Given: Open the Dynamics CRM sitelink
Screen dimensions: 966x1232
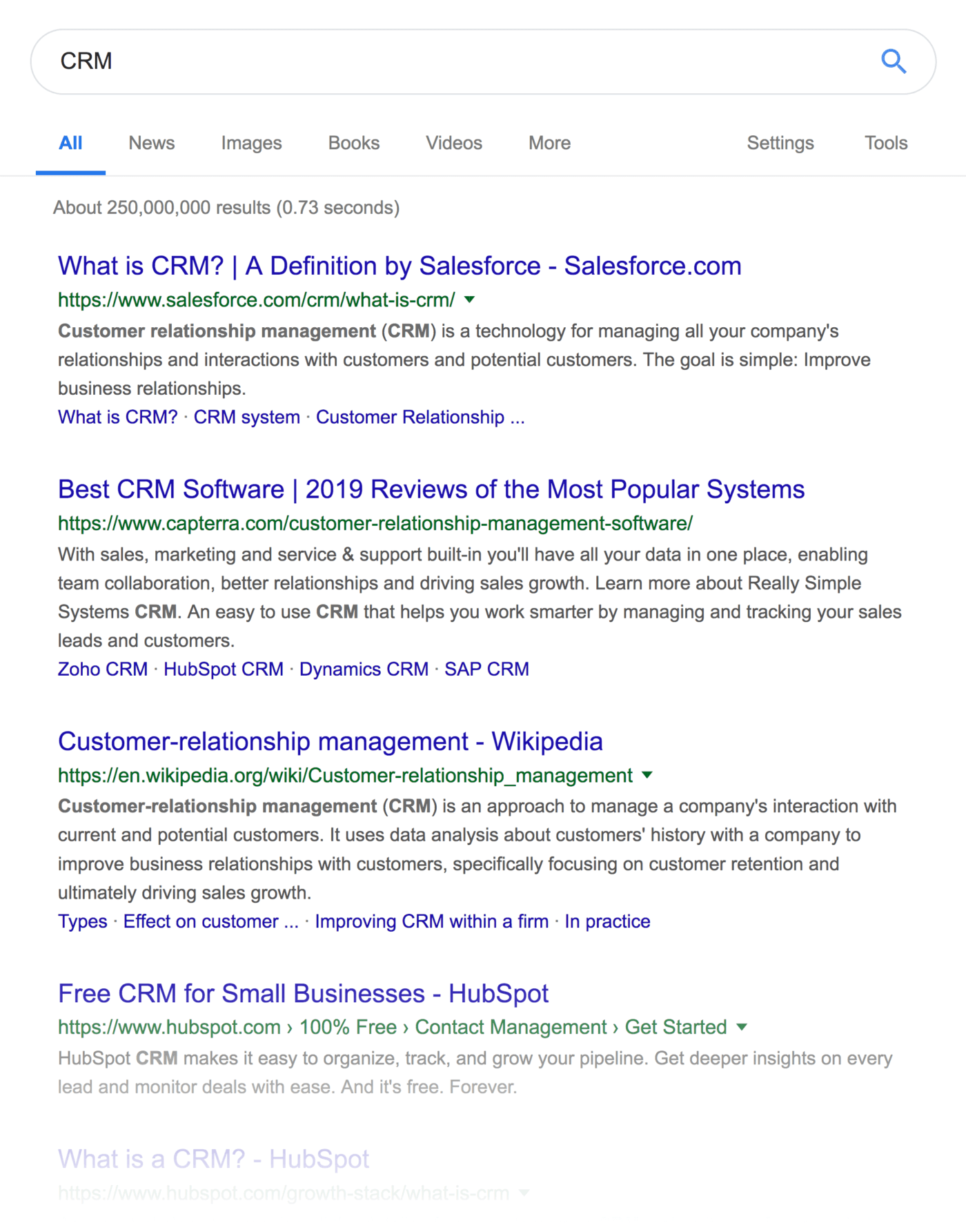Looking at the screenshot, I should (364, 669).
